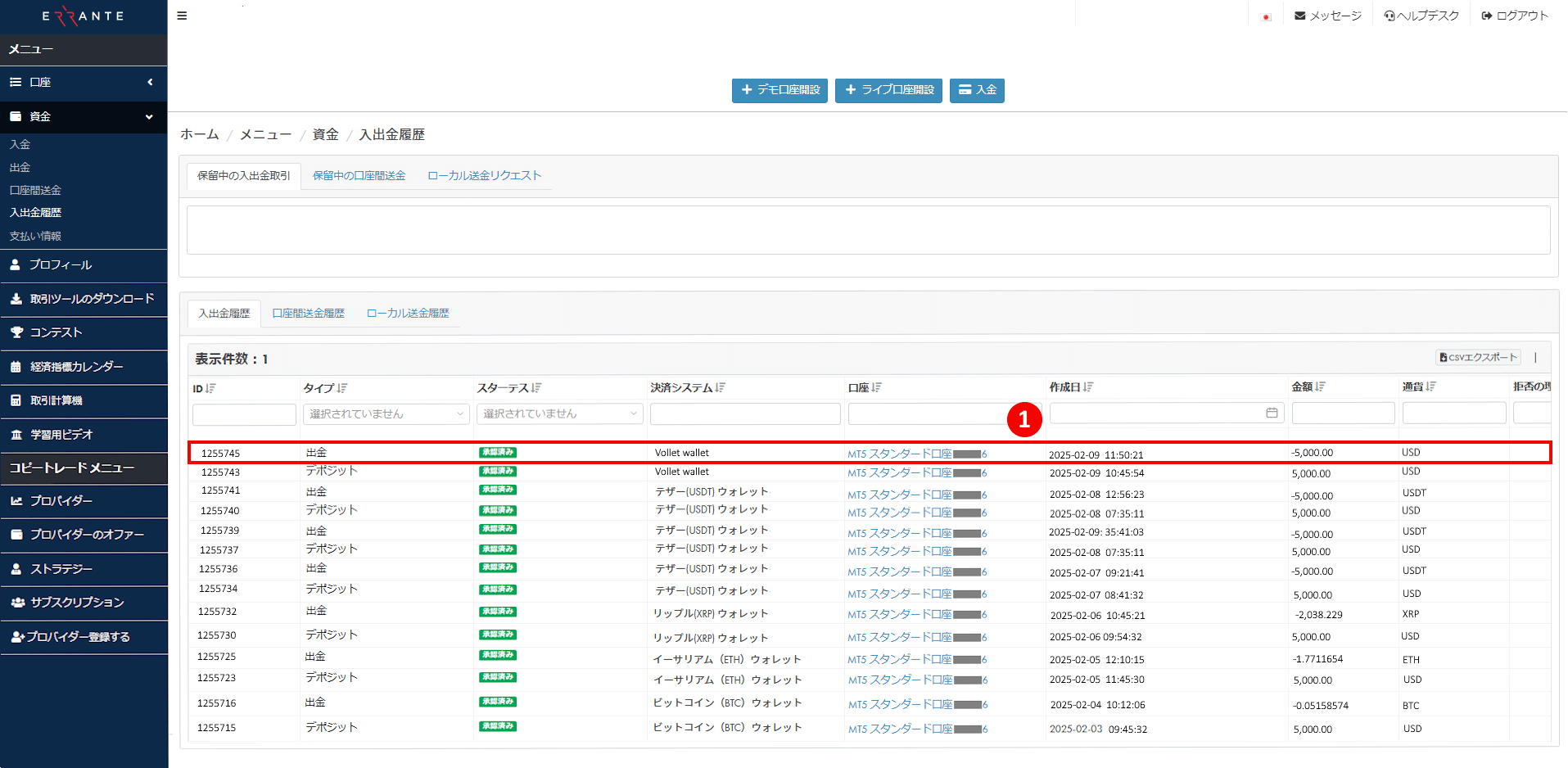Open the MT5 スタンダード口座 link for ID 1255745

(x=901, y=451)
